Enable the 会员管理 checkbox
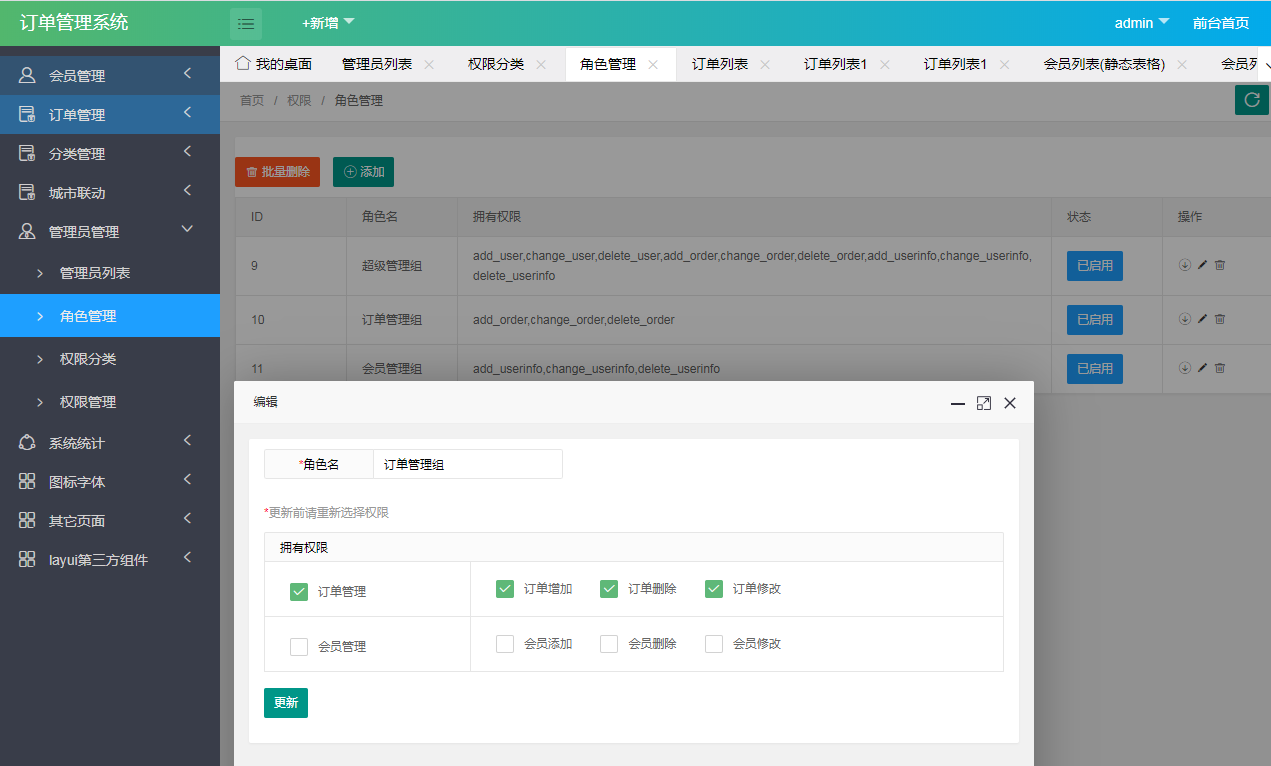The height and width of the screenshot is (766, 1271). click(298, 646)
